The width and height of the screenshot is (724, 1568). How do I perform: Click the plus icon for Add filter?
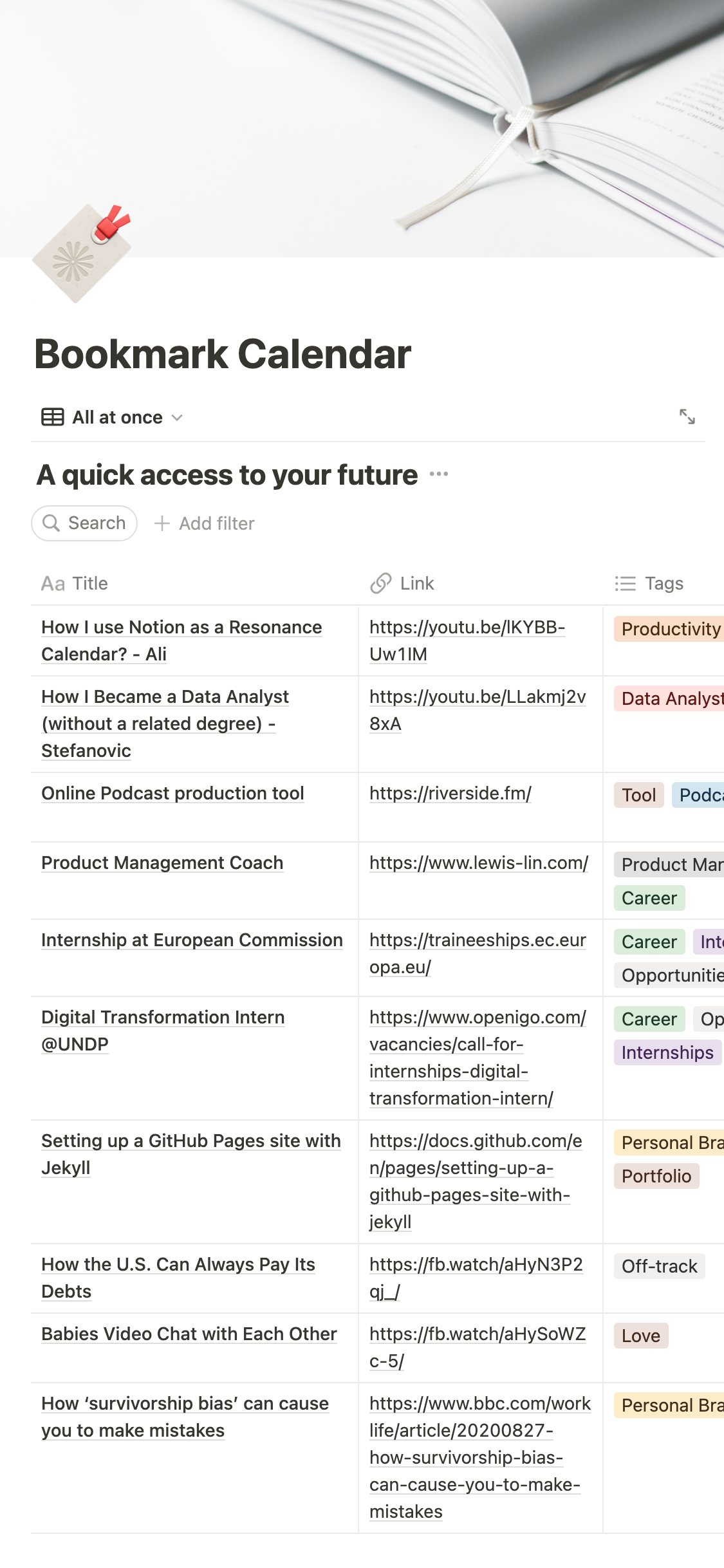tap(162, 523)
